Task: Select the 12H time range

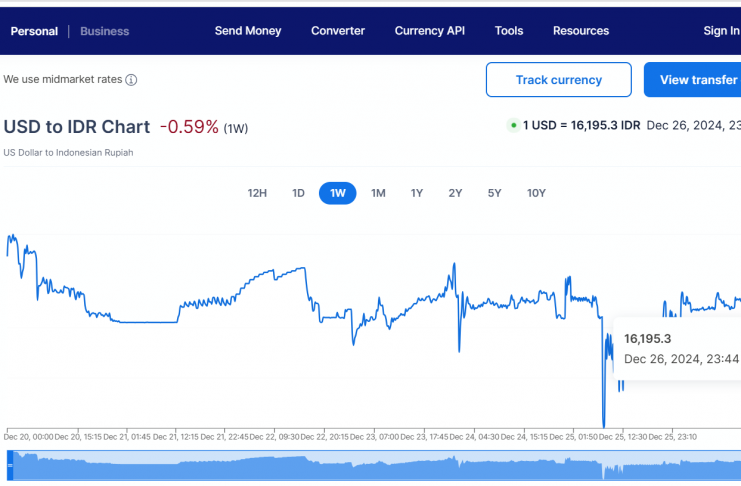Action: pos(257,193)
